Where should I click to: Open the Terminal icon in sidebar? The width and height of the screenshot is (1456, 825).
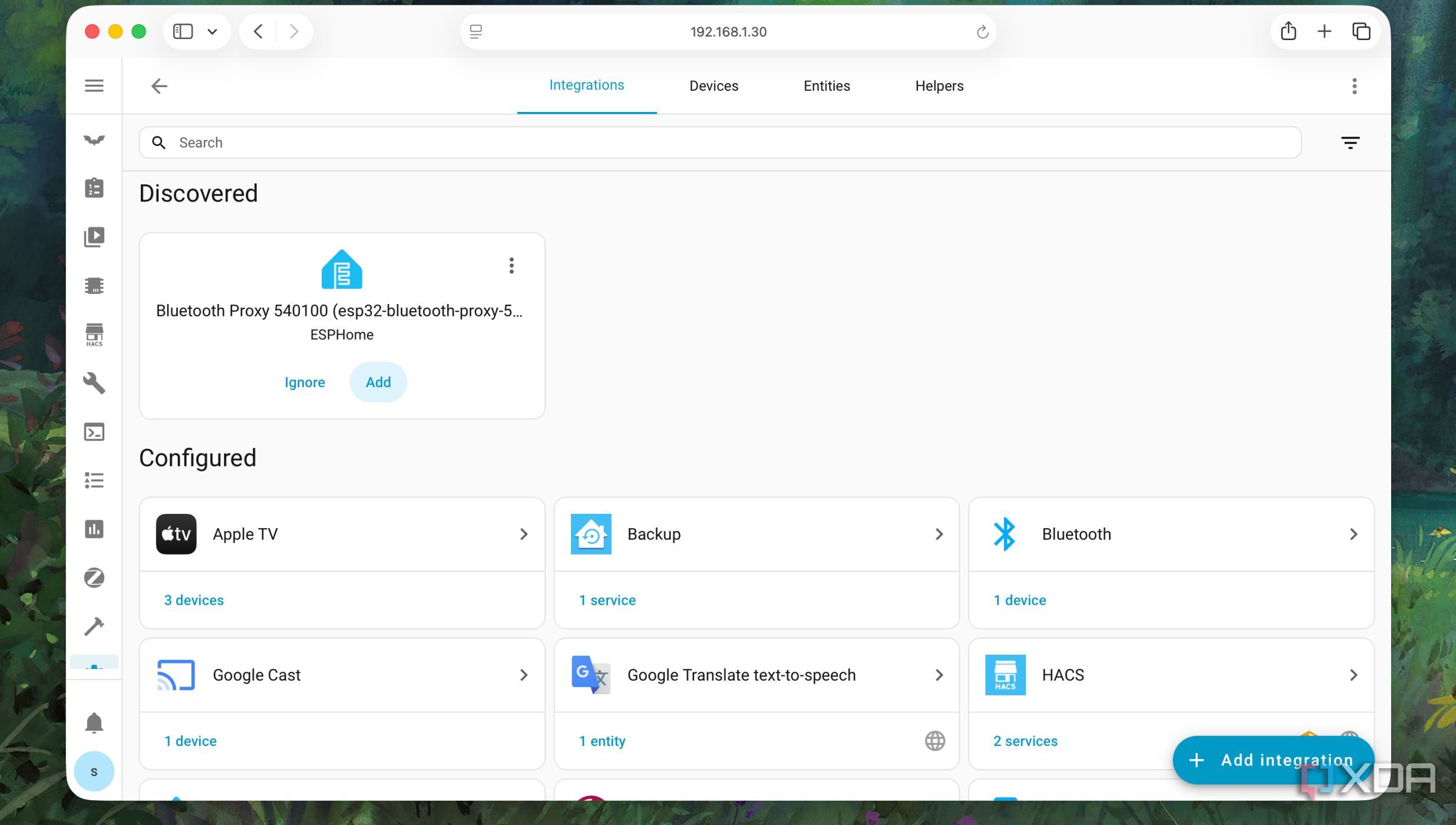tap(94, 432)
